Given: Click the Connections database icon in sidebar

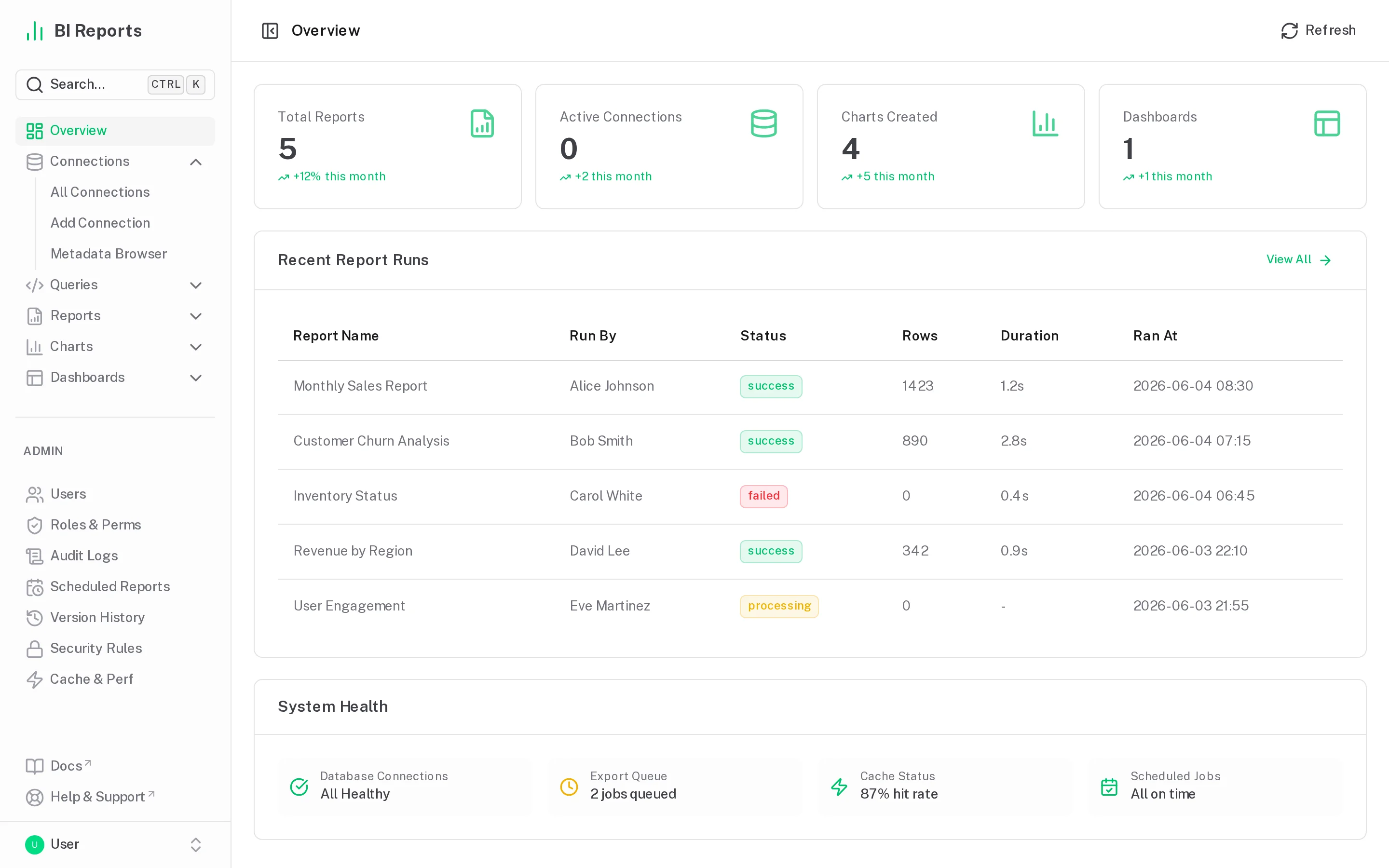Looking at the screenshot, I should 34,162.
